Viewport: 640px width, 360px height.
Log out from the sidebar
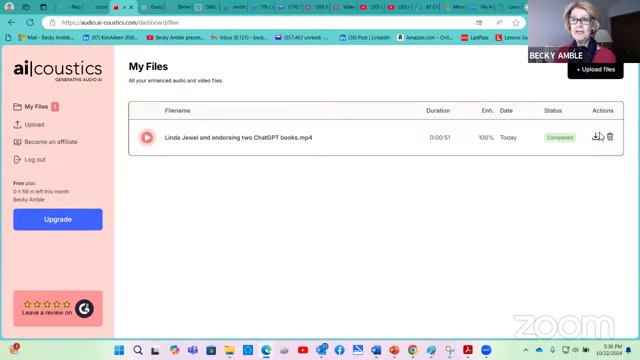[29, 160]
